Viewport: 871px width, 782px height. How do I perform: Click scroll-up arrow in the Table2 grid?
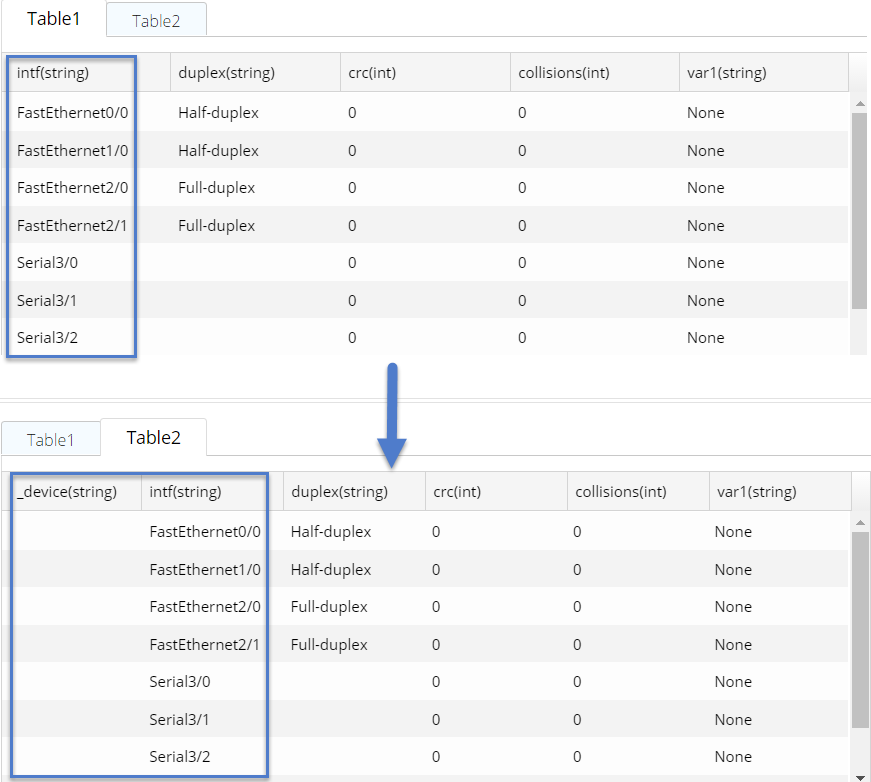(859, 522)
